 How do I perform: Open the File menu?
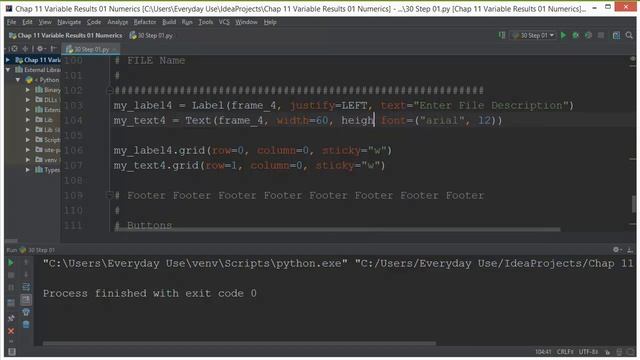11,22
